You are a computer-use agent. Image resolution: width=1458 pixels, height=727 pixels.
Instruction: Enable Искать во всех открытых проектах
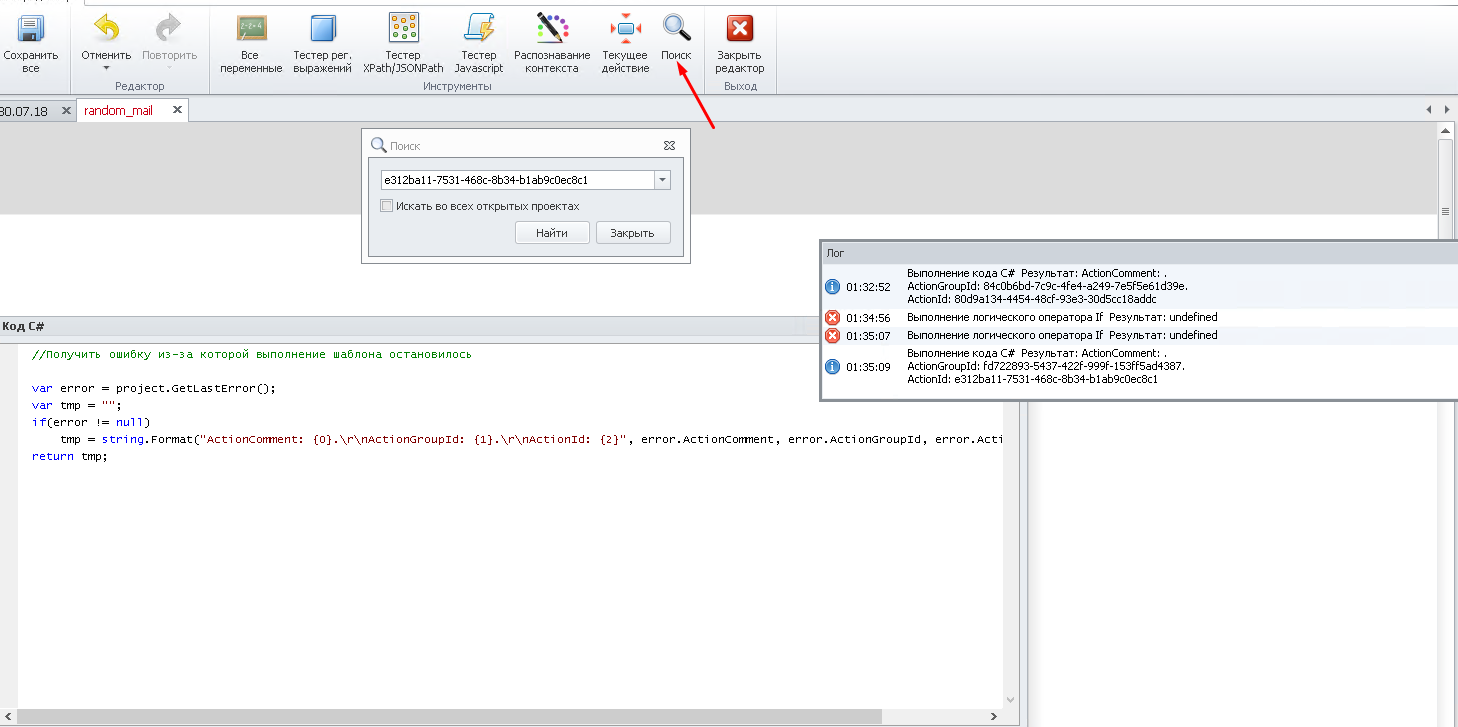pyautogui.click(x=387, y=206)
